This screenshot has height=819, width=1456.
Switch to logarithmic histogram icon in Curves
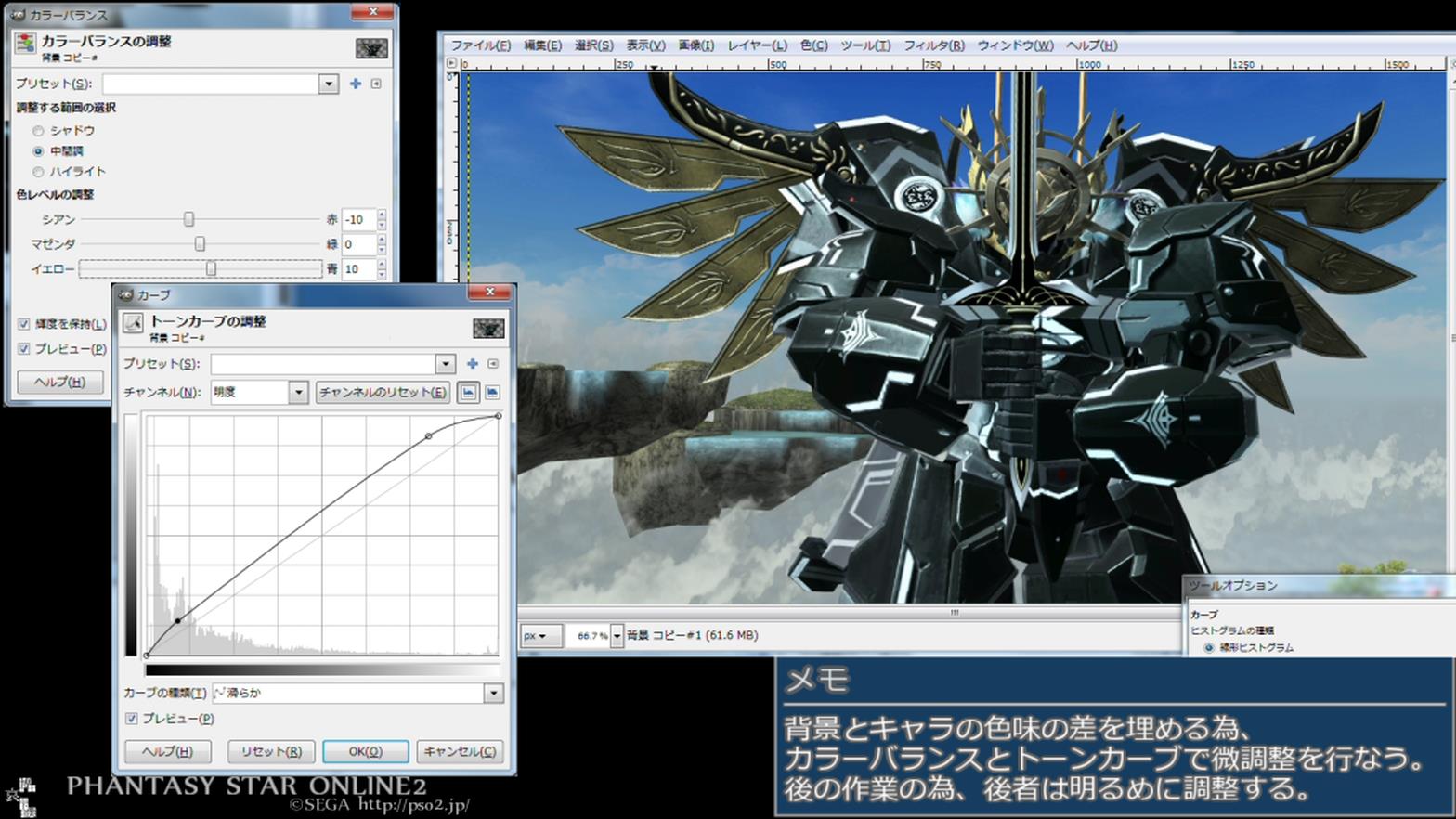pyautogui.click(x=492, y=393)
